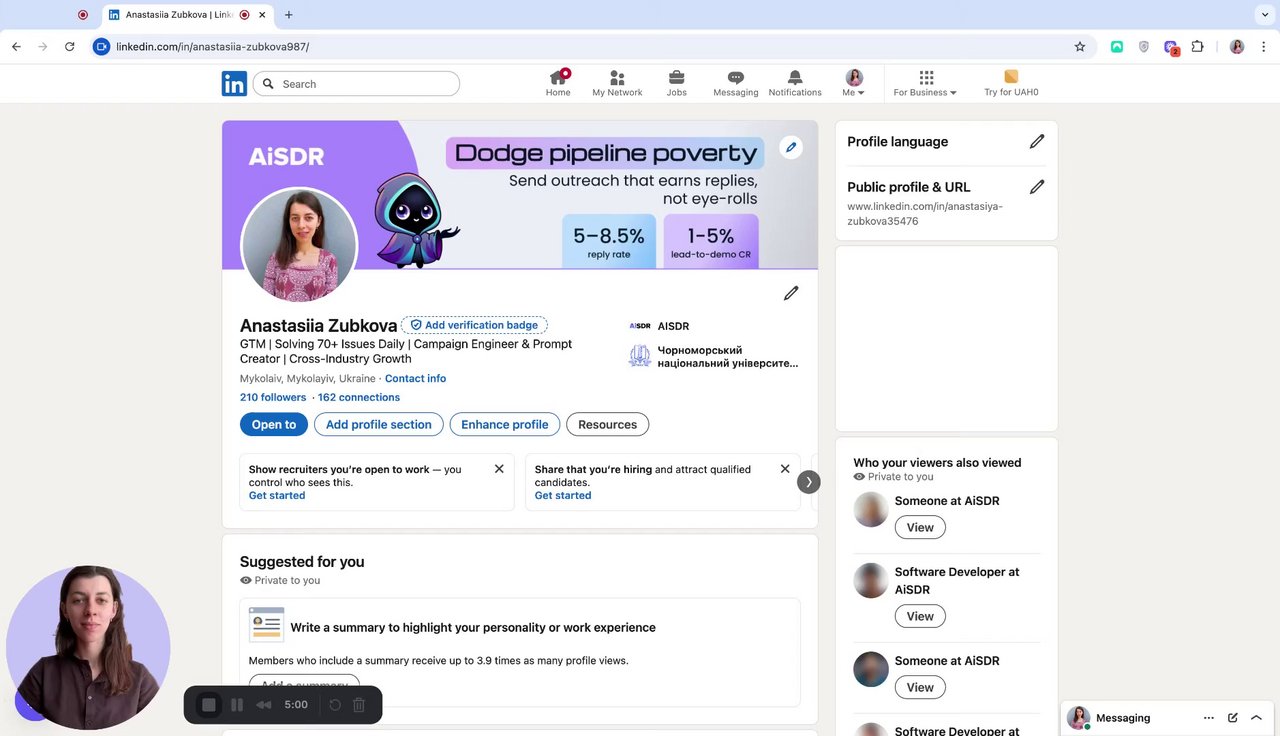Edit the profile banner image

tap(791, 147)
